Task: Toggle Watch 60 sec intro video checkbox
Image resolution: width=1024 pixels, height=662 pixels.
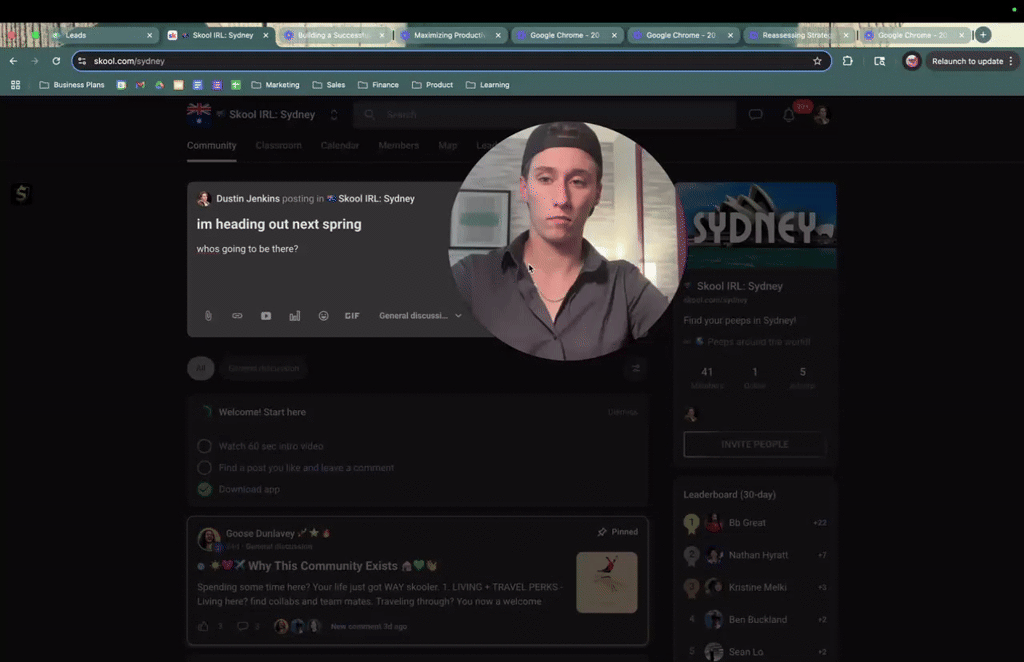Action: pos(204,446)
